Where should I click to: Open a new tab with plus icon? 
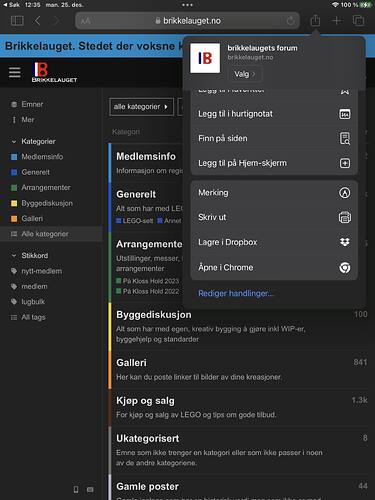(336, 21)
